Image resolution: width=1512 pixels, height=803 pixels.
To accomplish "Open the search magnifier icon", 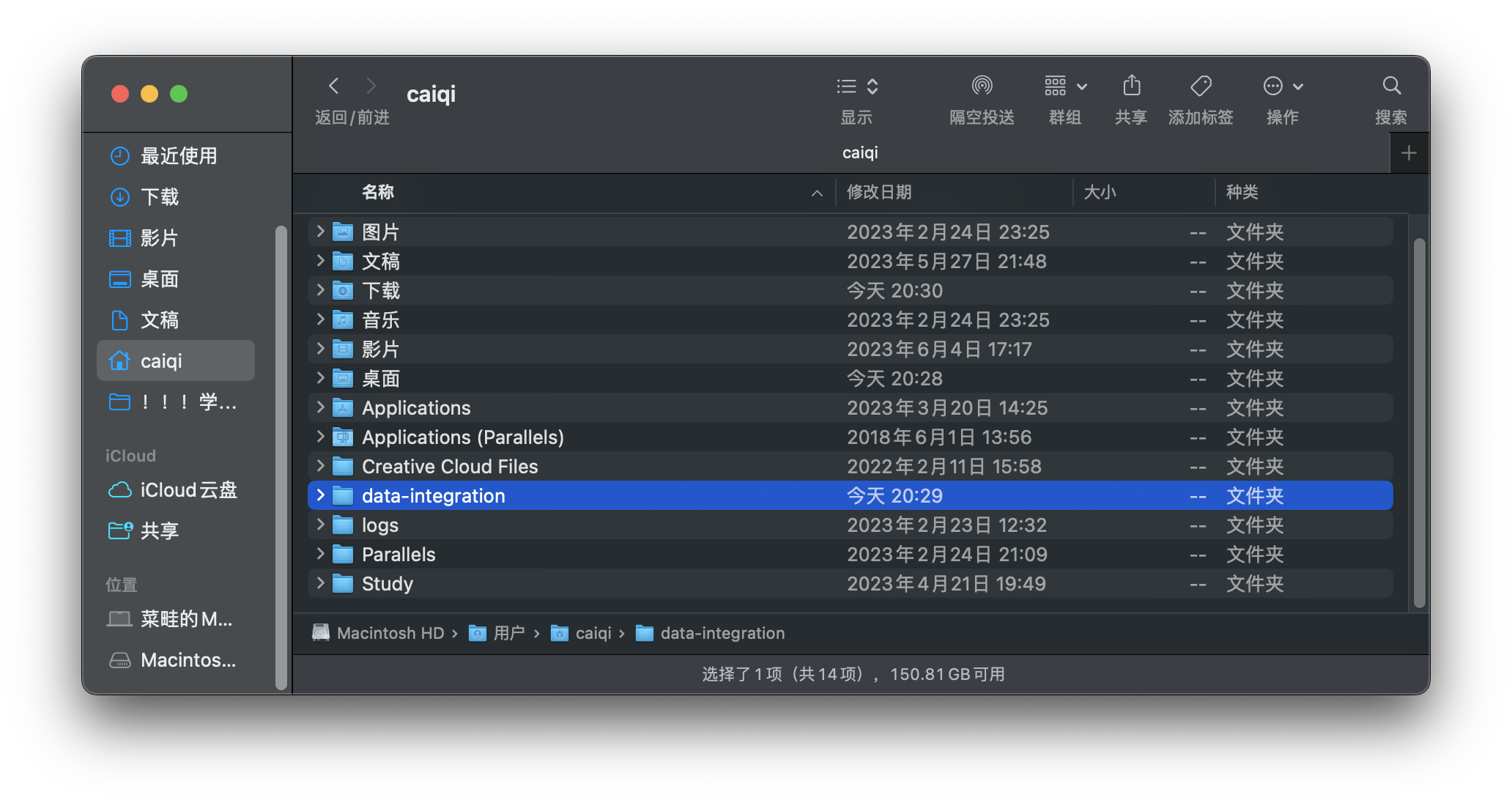I will 1391,86.
